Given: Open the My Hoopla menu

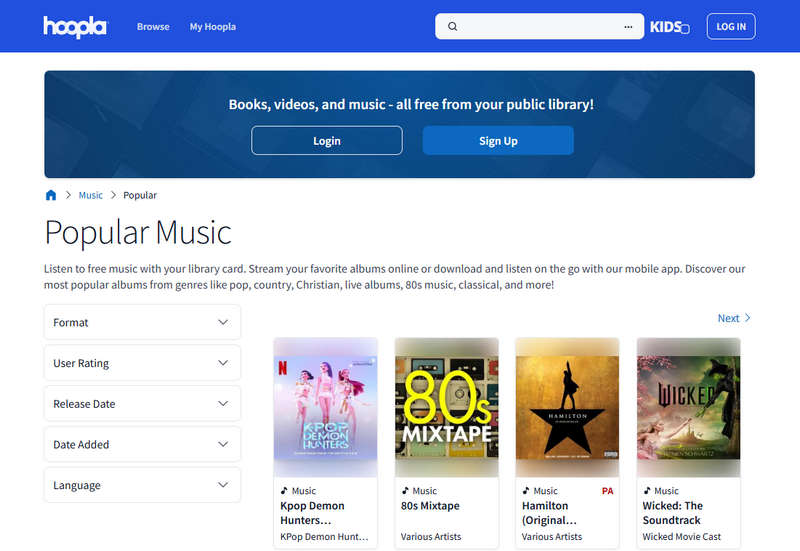Looking at the screenshot, I should pos(213,27).
